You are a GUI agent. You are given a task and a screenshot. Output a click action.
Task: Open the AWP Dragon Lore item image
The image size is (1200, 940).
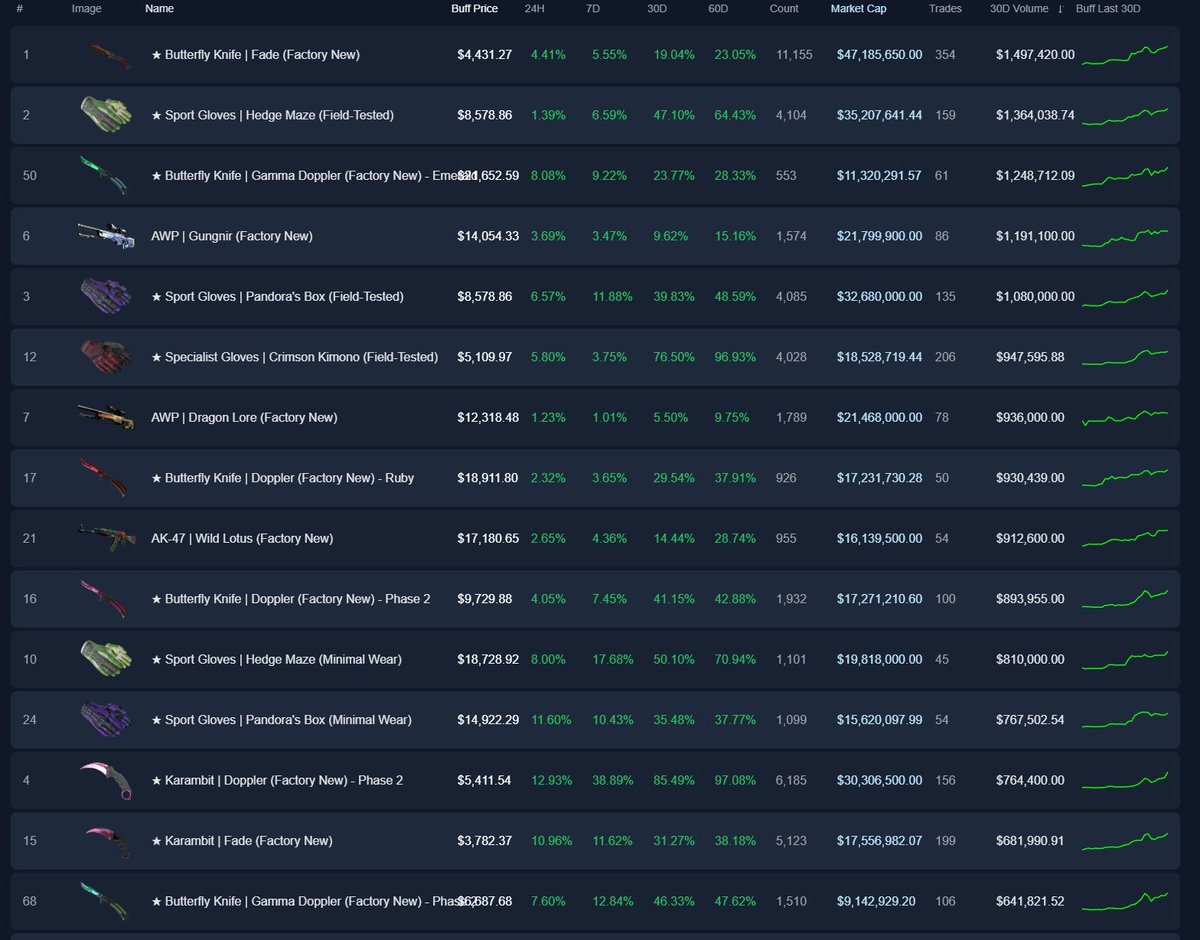105,418
